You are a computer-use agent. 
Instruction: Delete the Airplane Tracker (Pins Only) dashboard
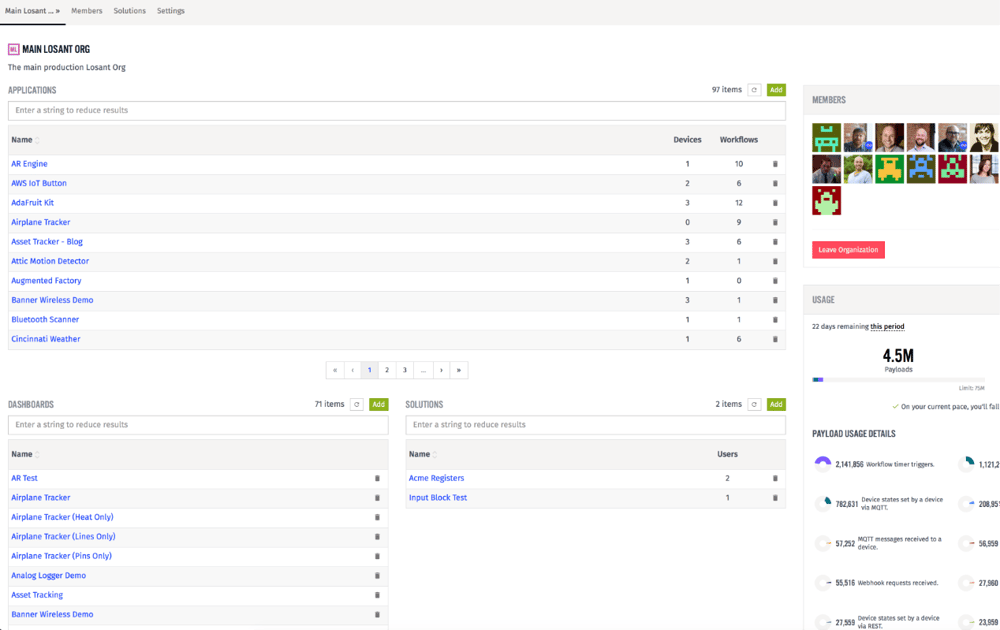378,556
